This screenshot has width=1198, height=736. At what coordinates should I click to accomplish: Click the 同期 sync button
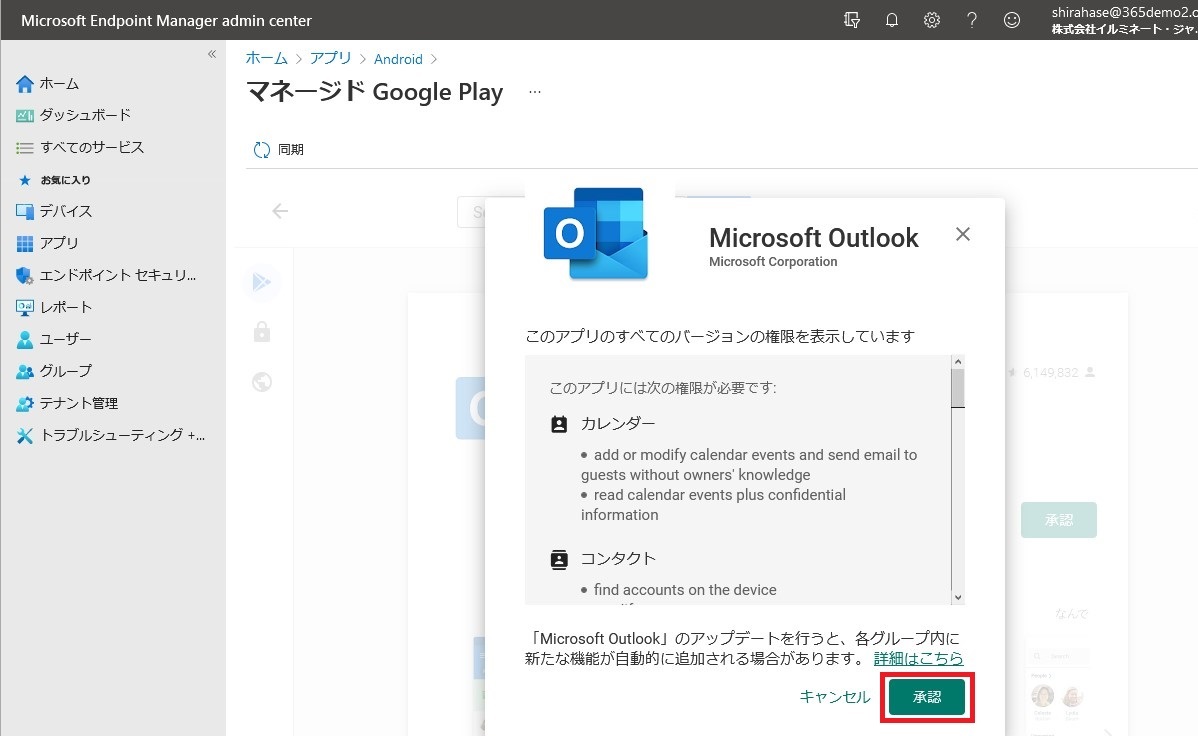coord(279,150)
